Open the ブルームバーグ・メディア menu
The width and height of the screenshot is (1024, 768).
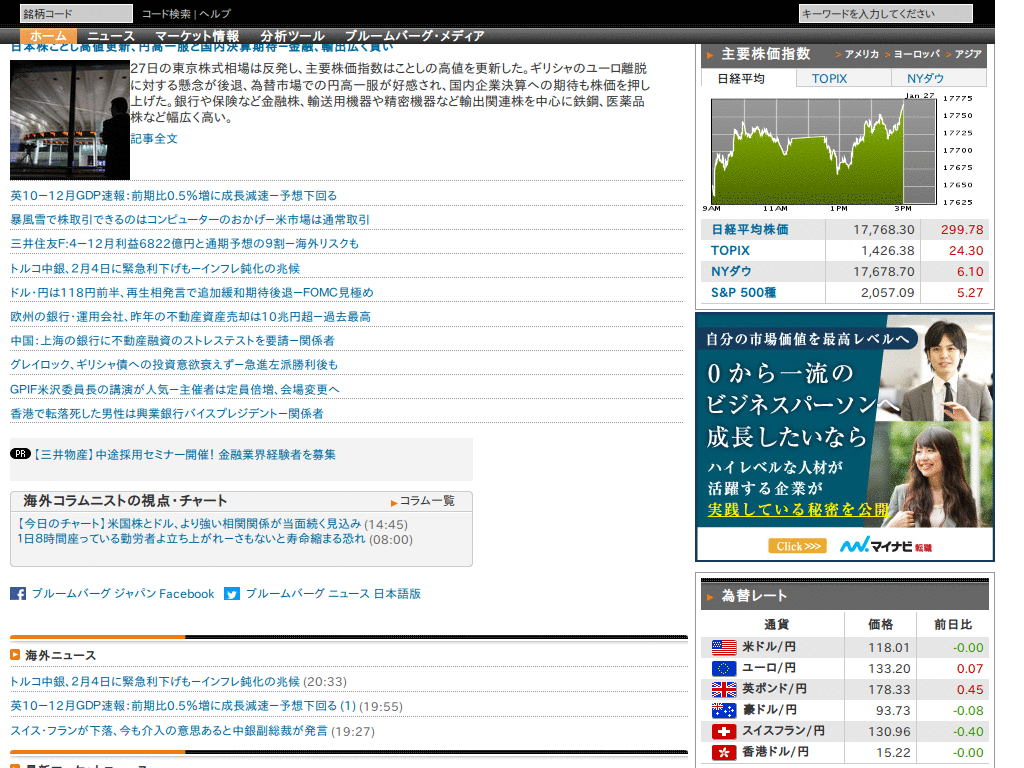414,36
